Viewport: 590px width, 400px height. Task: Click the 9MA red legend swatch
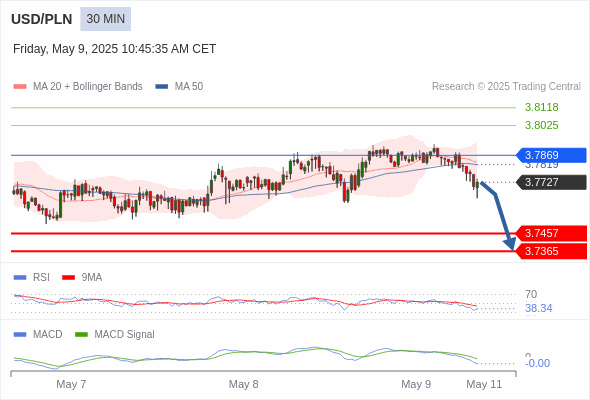point(68,278)
